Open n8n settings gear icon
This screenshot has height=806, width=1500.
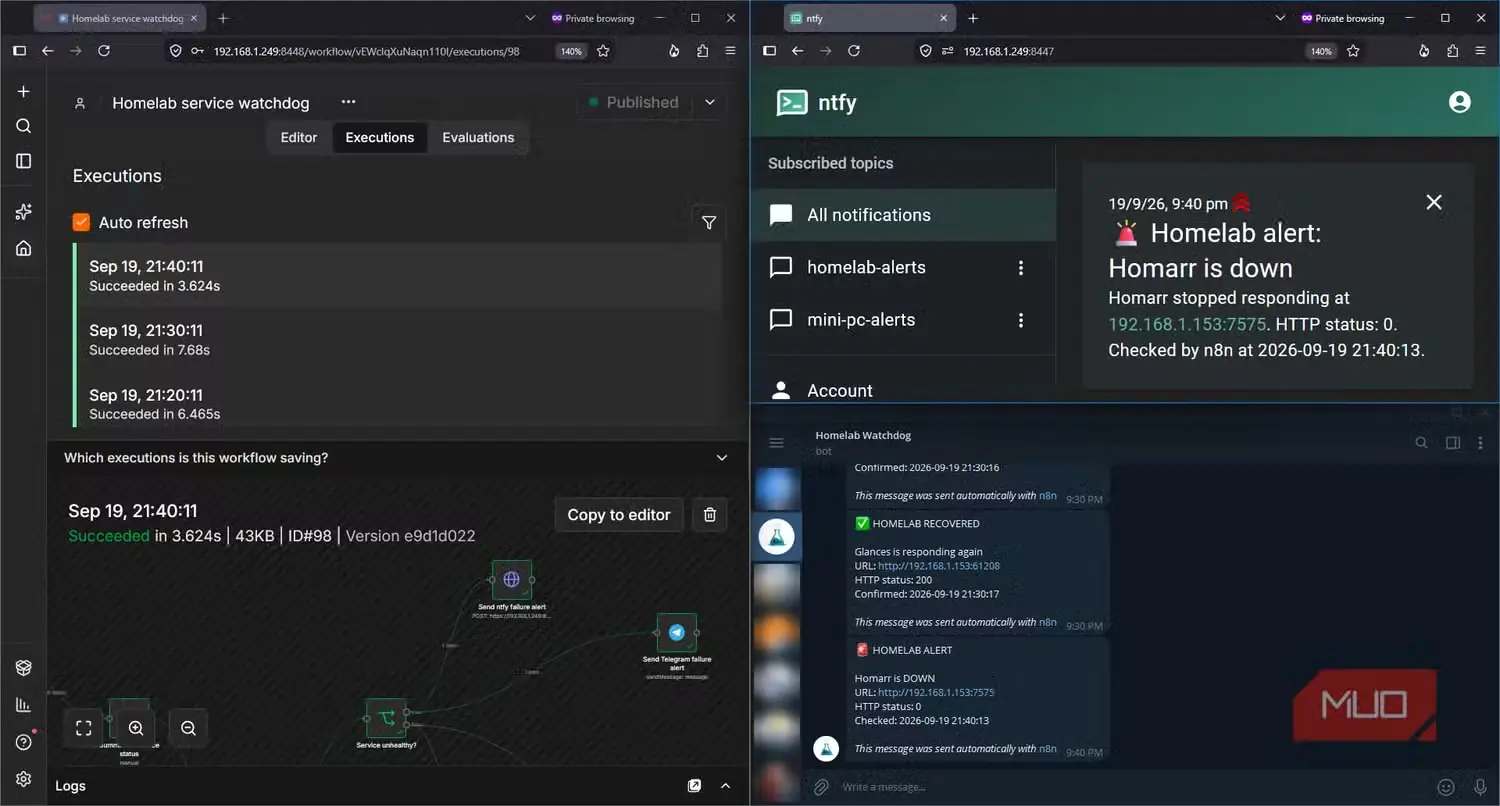[x=24, y=779]
